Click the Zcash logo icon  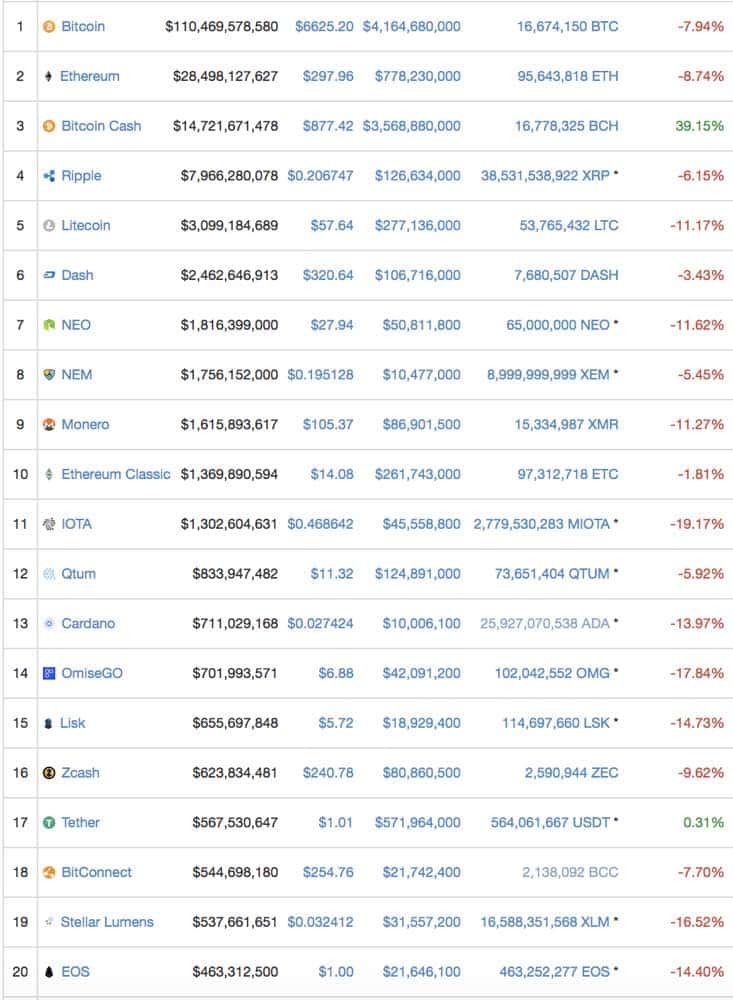[x=49, y=773]
